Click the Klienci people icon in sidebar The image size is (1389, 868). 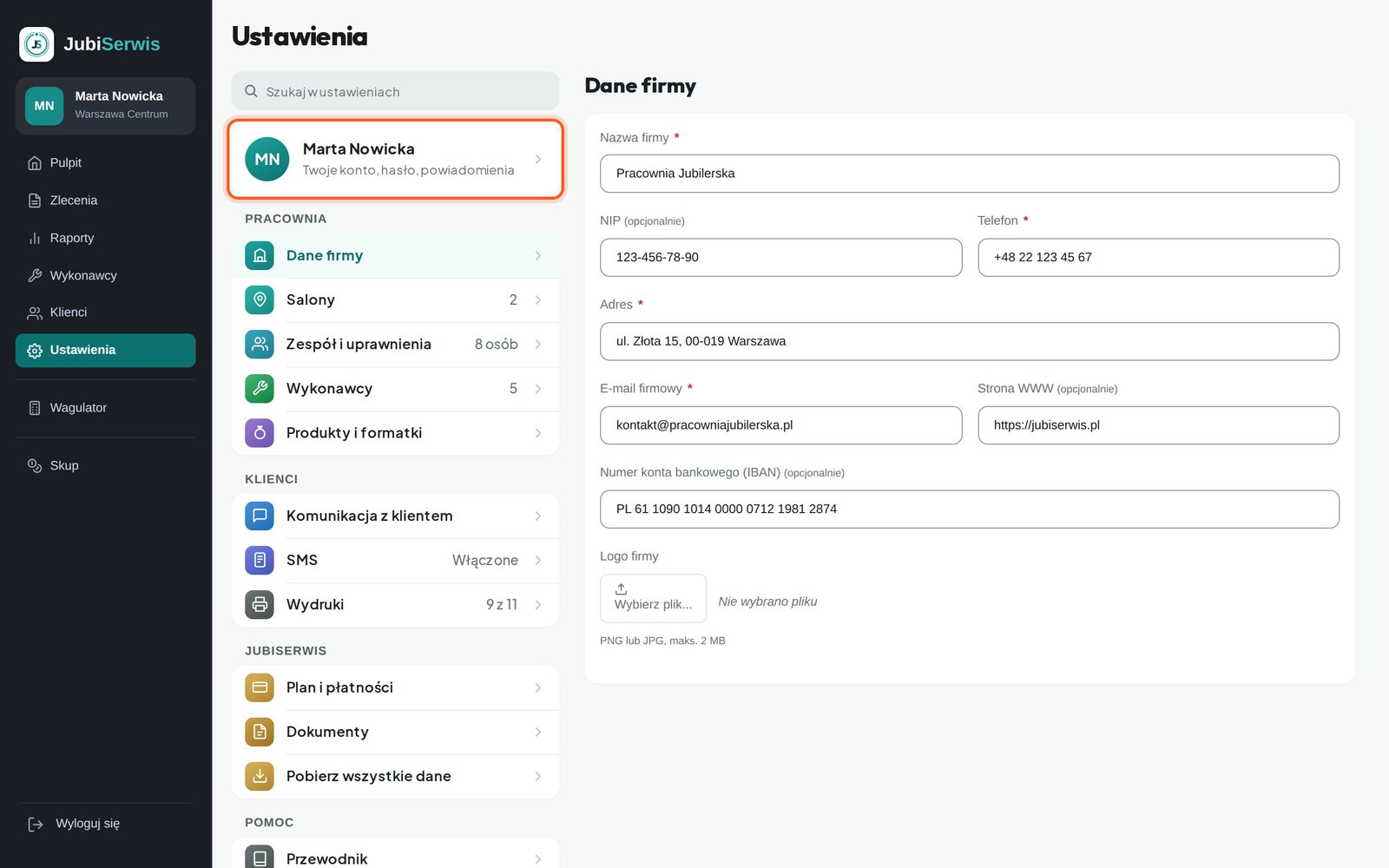coord(35,312)
